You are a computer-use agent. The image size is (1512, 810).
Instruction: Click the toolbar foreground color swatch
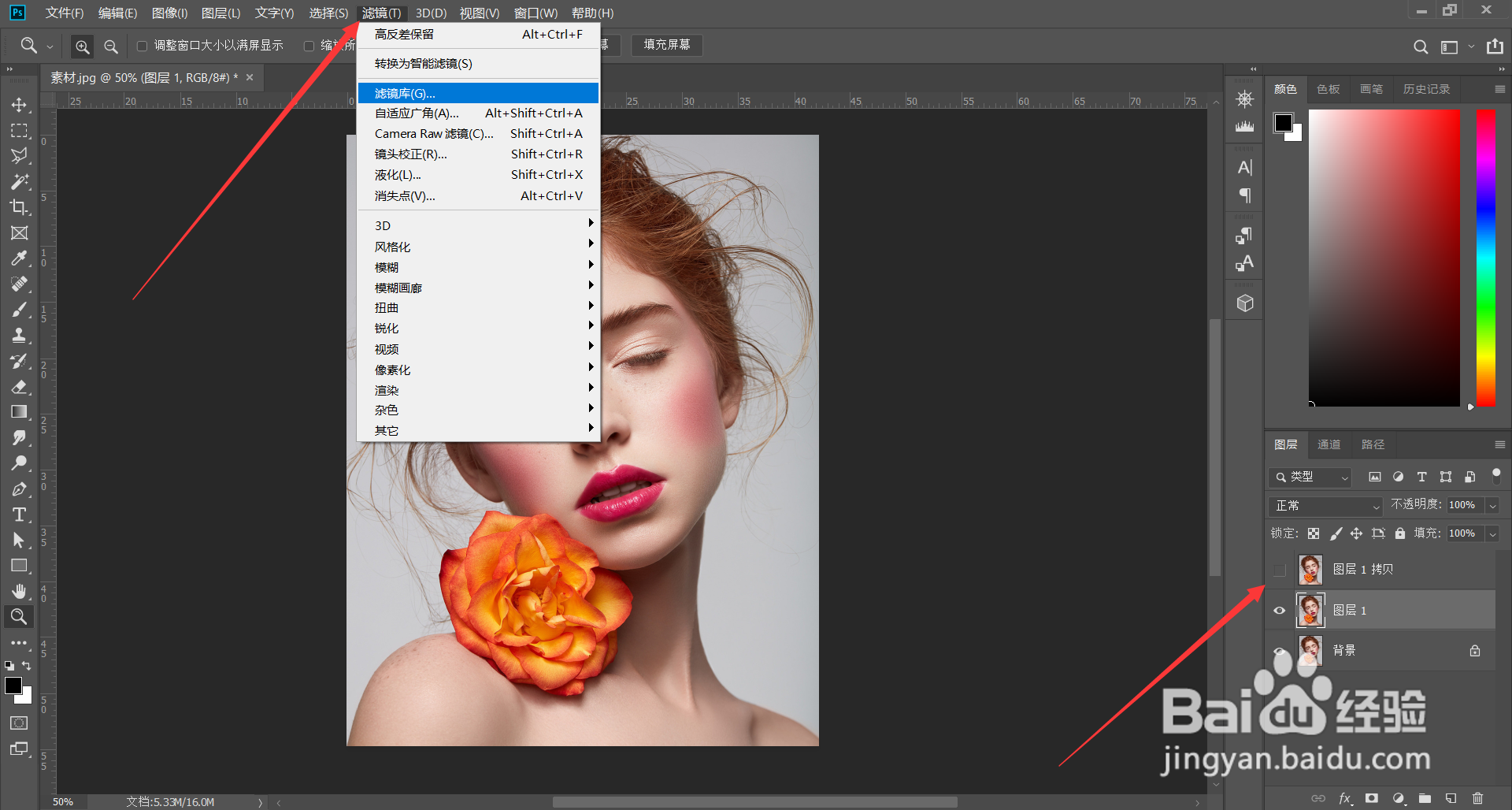13,686
